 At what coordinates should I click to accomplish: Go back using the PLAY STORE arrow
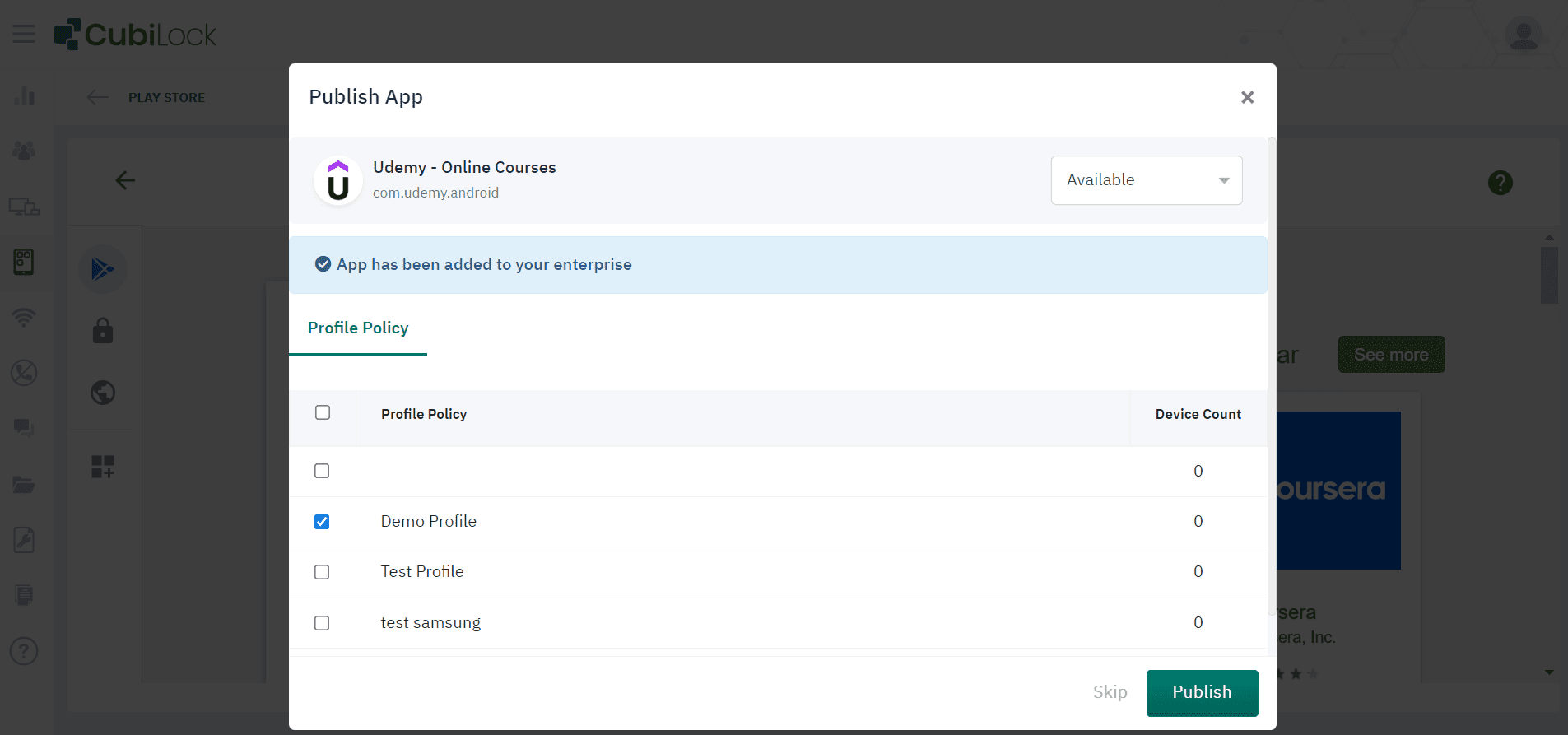pos(98,97)
